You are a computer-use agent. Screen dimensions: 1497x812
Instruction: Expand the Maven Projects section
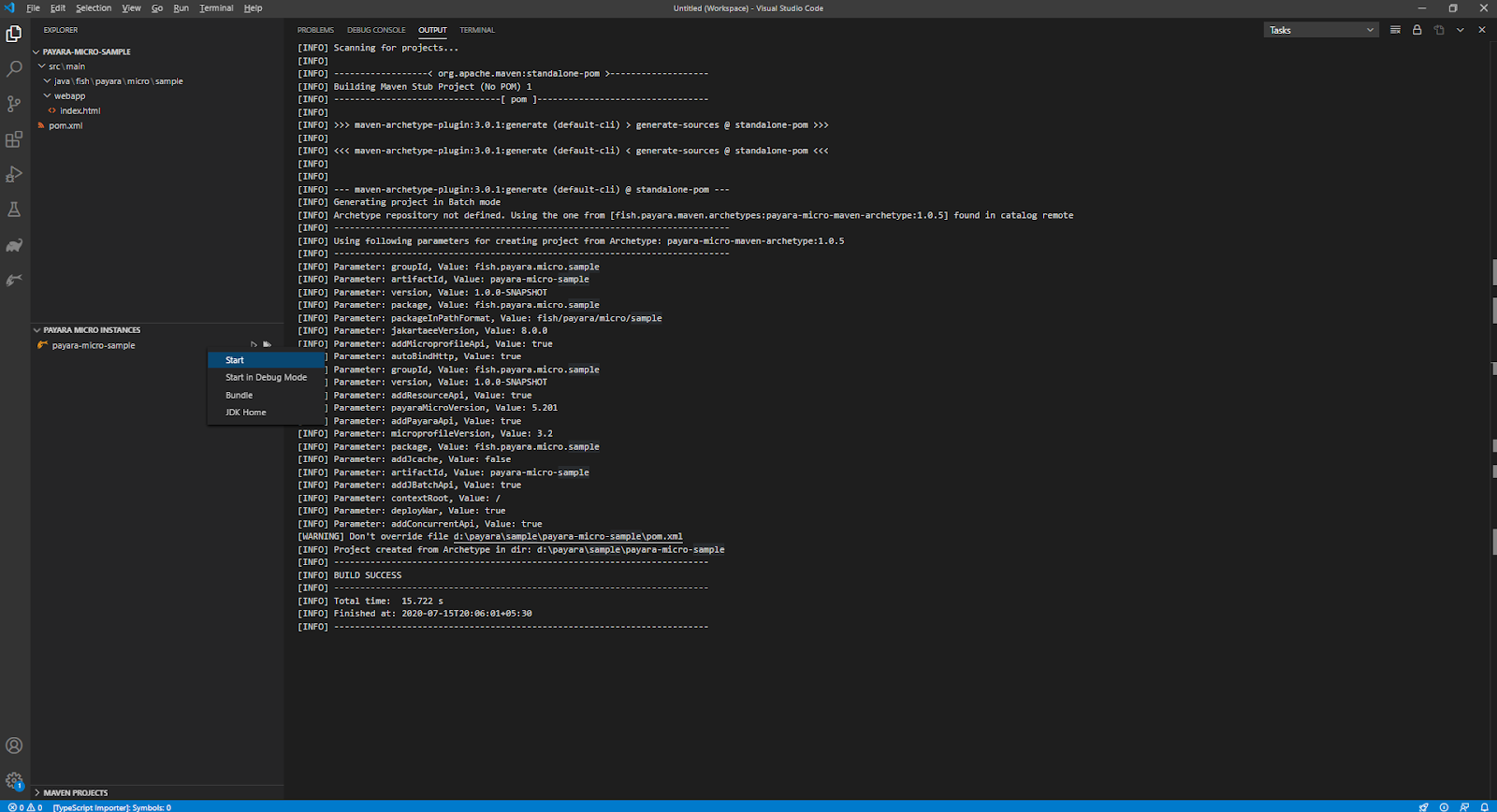(x=75, y=792)
